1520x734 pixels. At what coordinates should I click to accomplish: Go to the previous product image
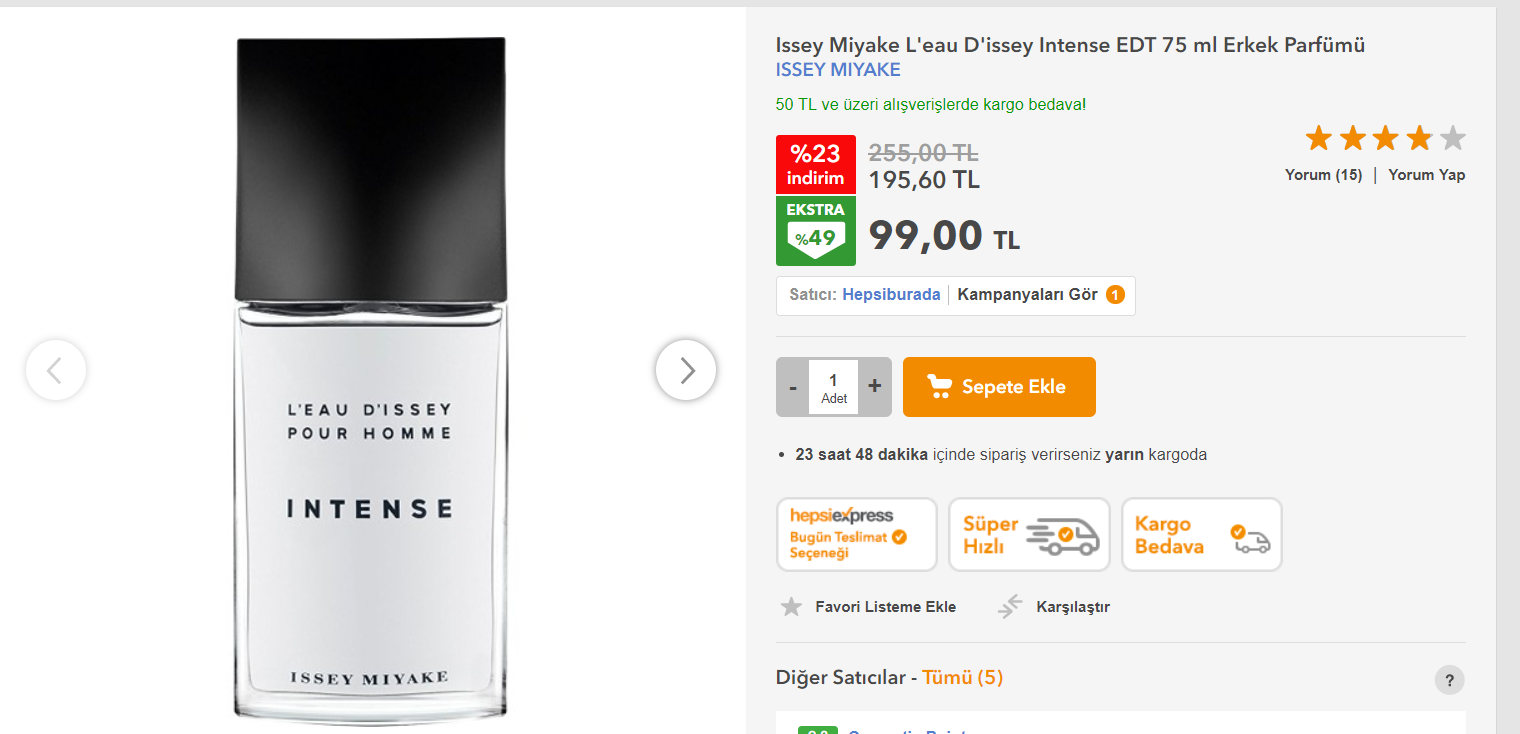(56, 370)
